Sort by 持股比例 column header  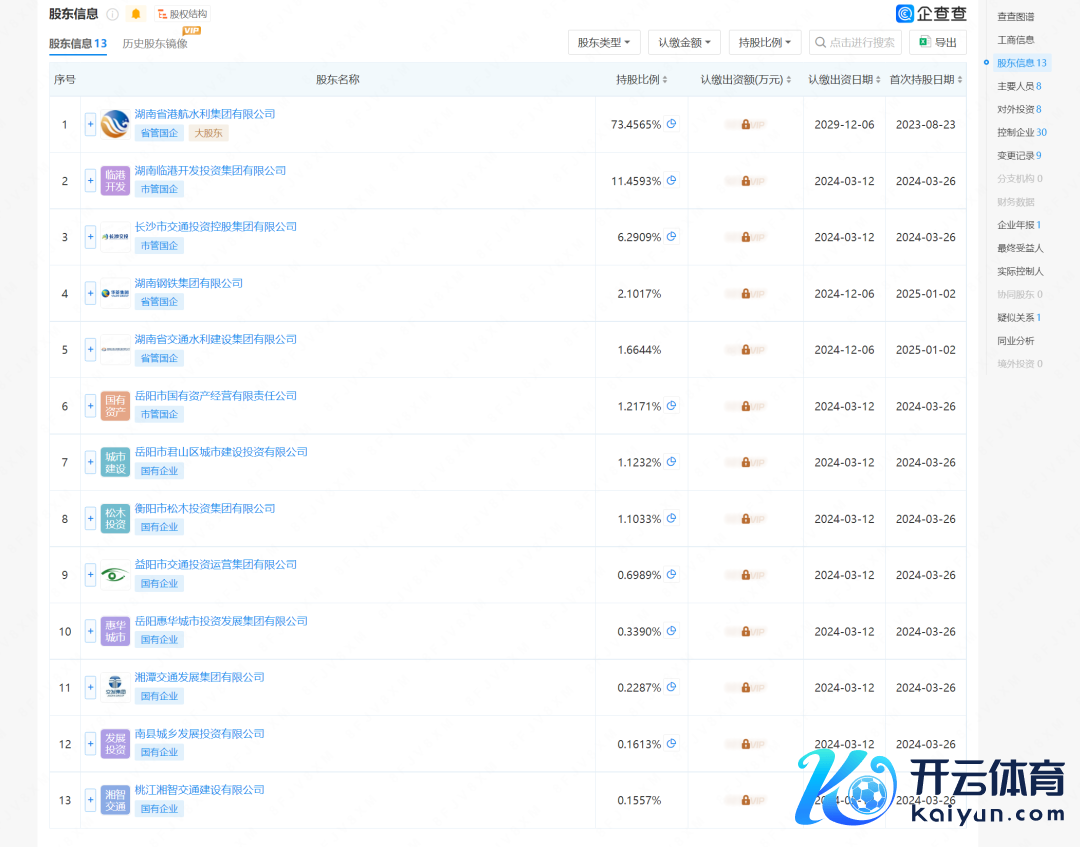point(641,80)
